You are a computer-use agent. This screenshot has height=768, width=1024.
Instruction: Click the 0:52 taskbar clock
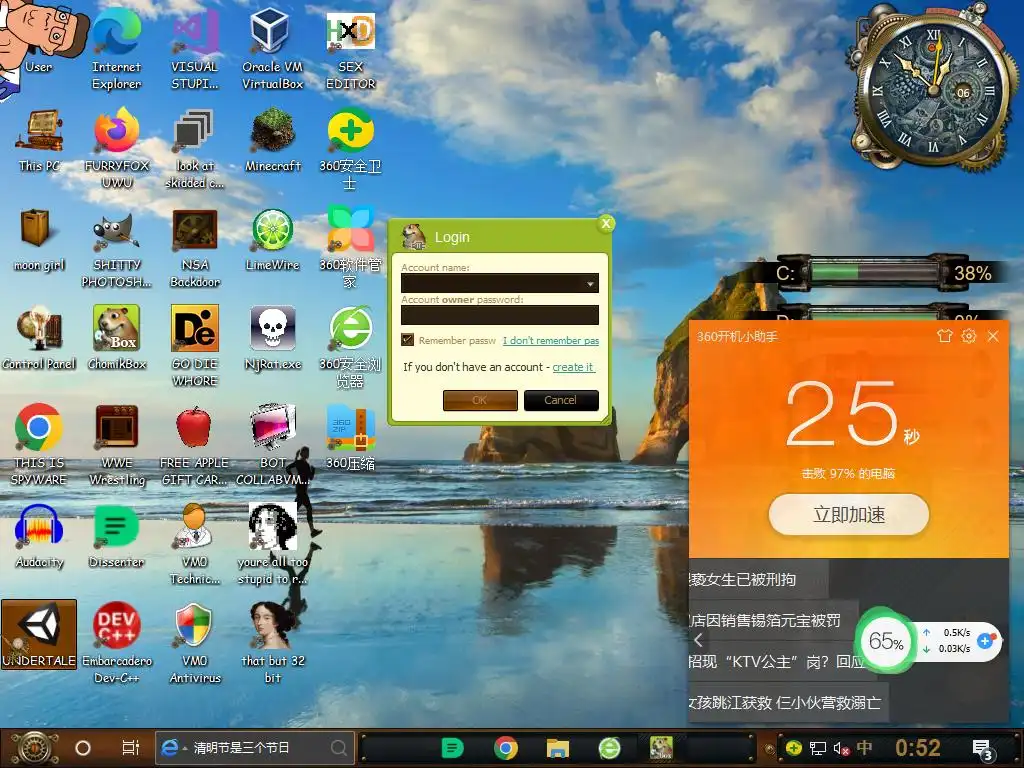918,748
